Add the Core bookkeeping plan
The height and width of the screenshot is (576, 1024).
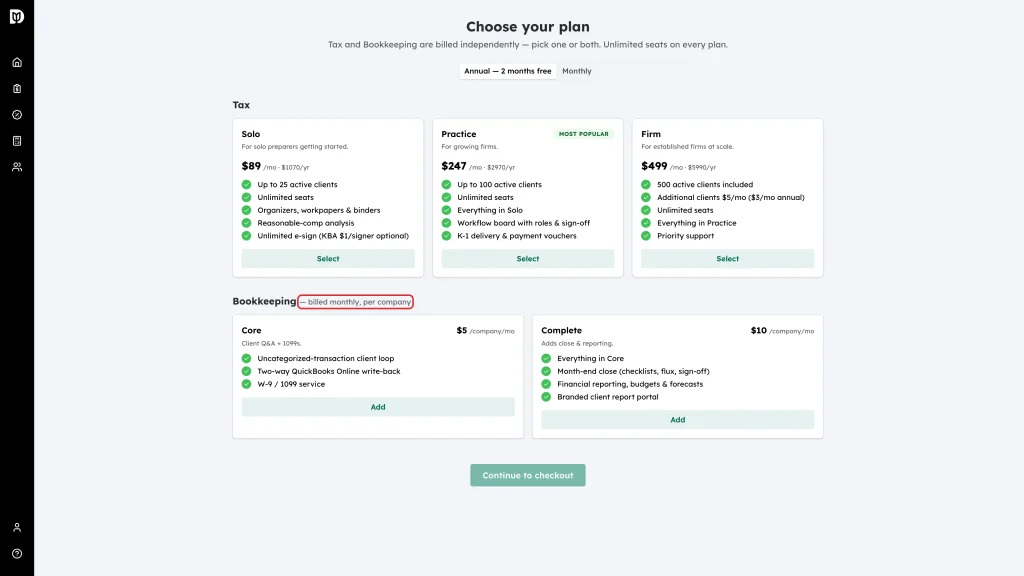[x=378, y=407]
